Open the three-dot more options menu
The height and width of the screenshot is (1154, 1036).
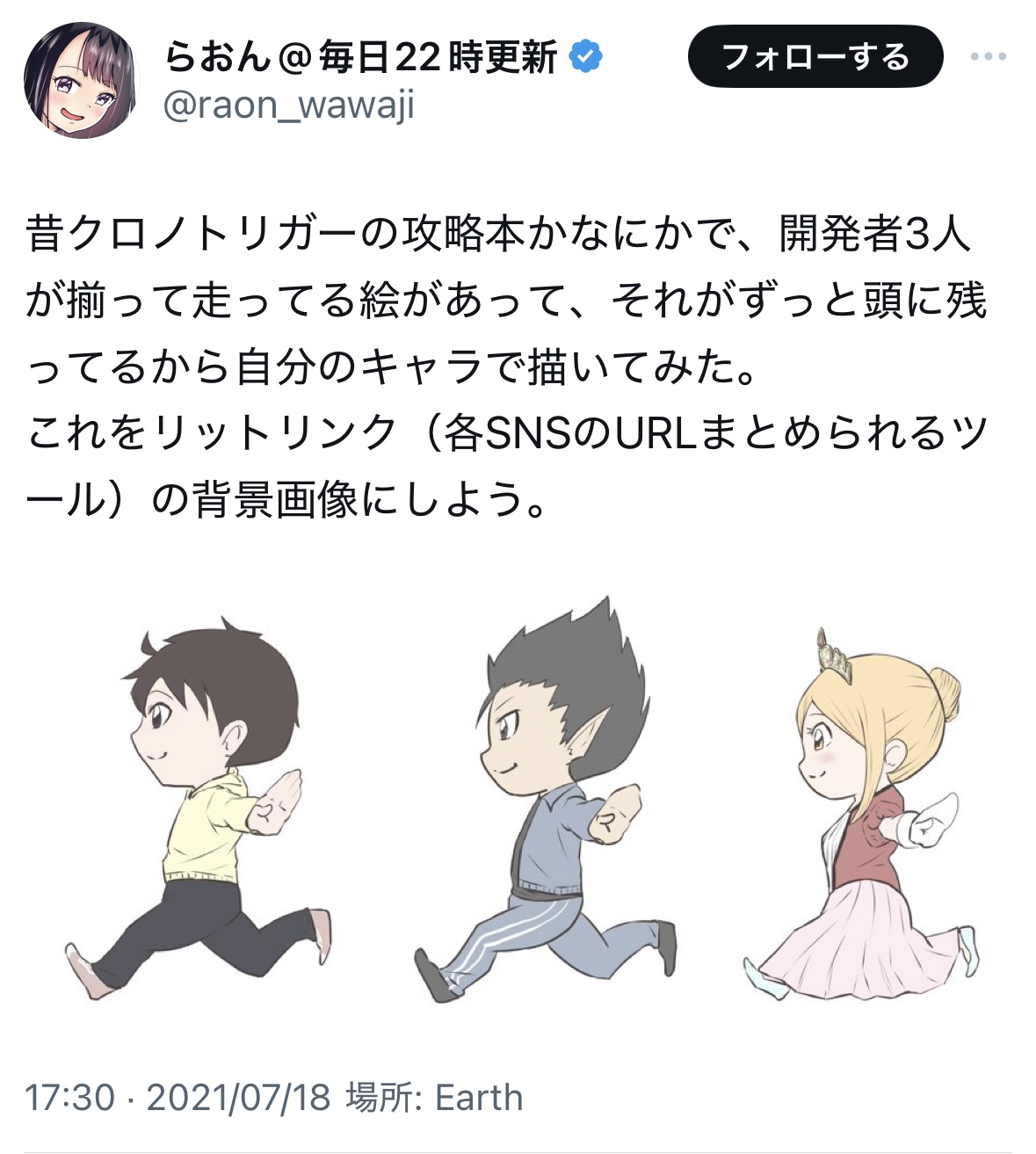coord(989,57)
